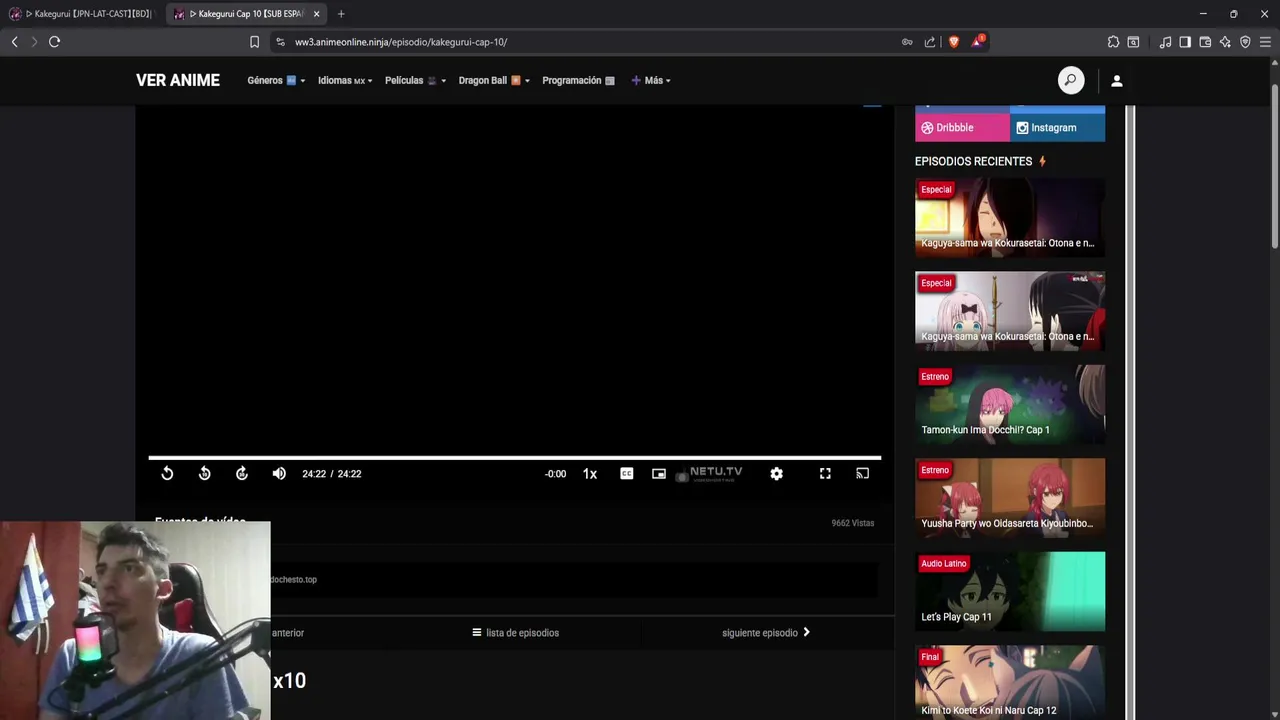Open lista de episodios
This screenshot has width=1280, height=720.
point(515,633)
